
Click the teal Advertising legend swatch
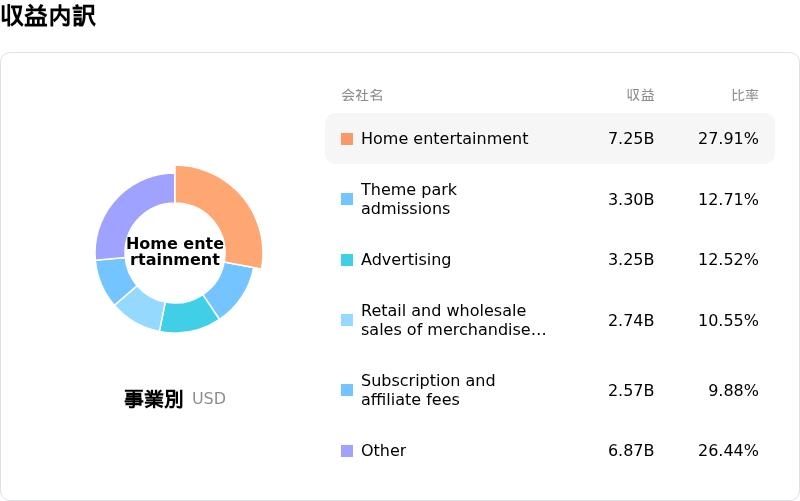click(x=347, y=260)
